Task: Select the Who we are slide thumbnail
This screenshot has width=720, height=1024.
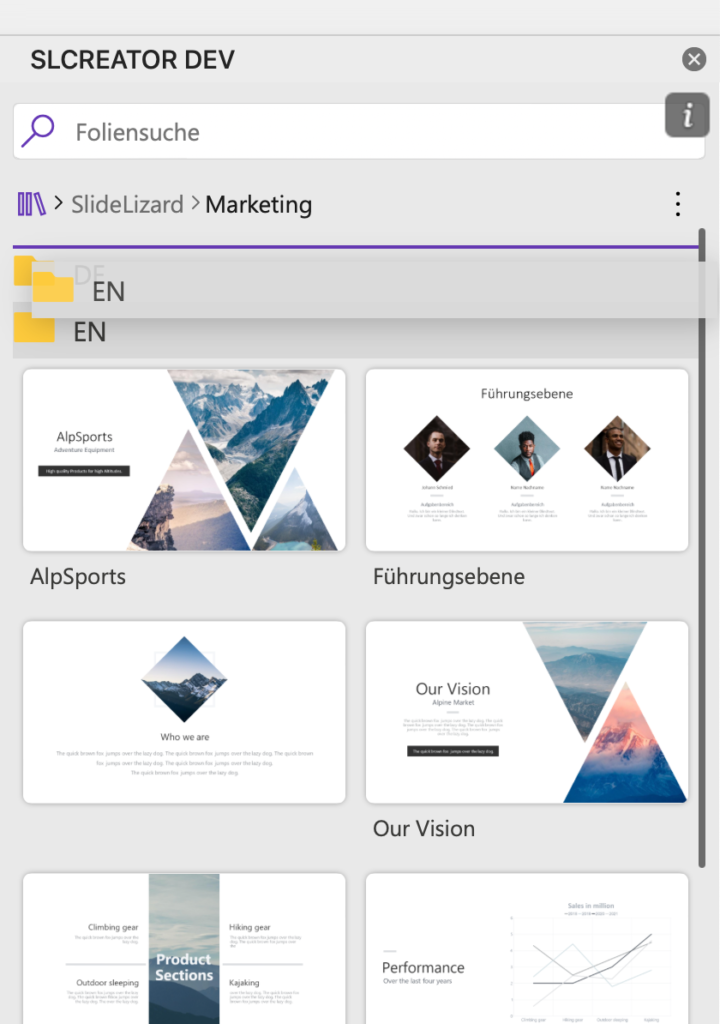Action: coord(184,712)
